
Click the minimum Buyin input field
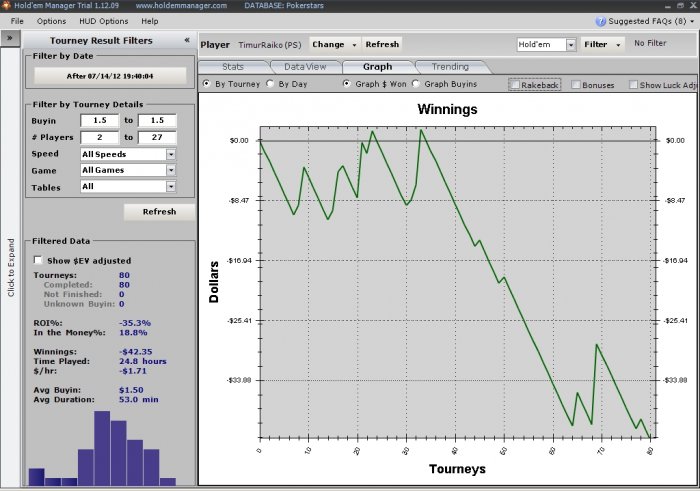100,121
